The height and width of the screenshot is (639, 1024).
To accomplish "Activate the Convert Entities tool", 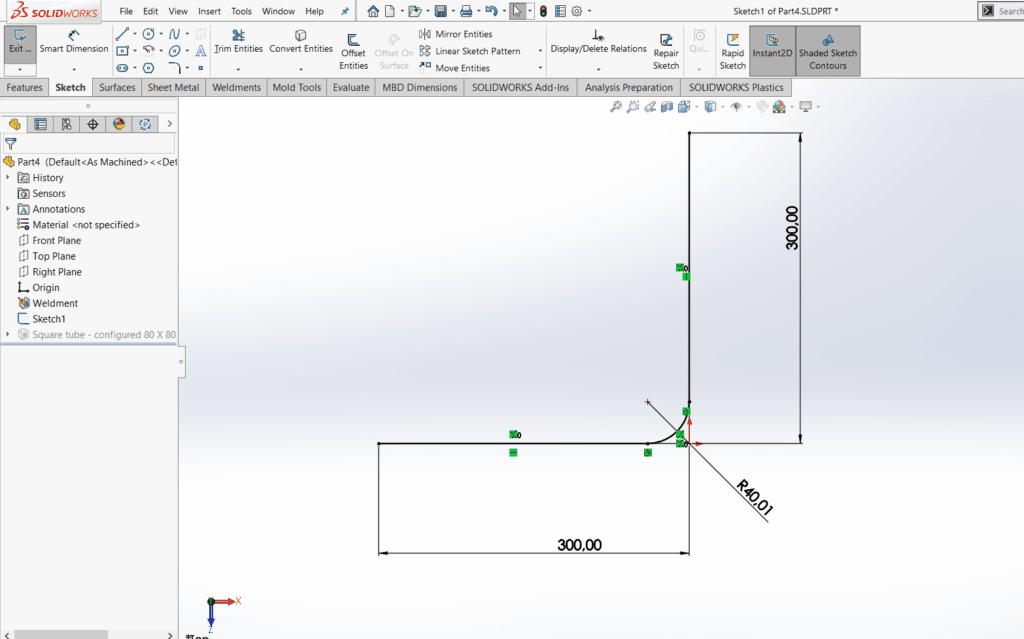I will click(x=301, y=41).
